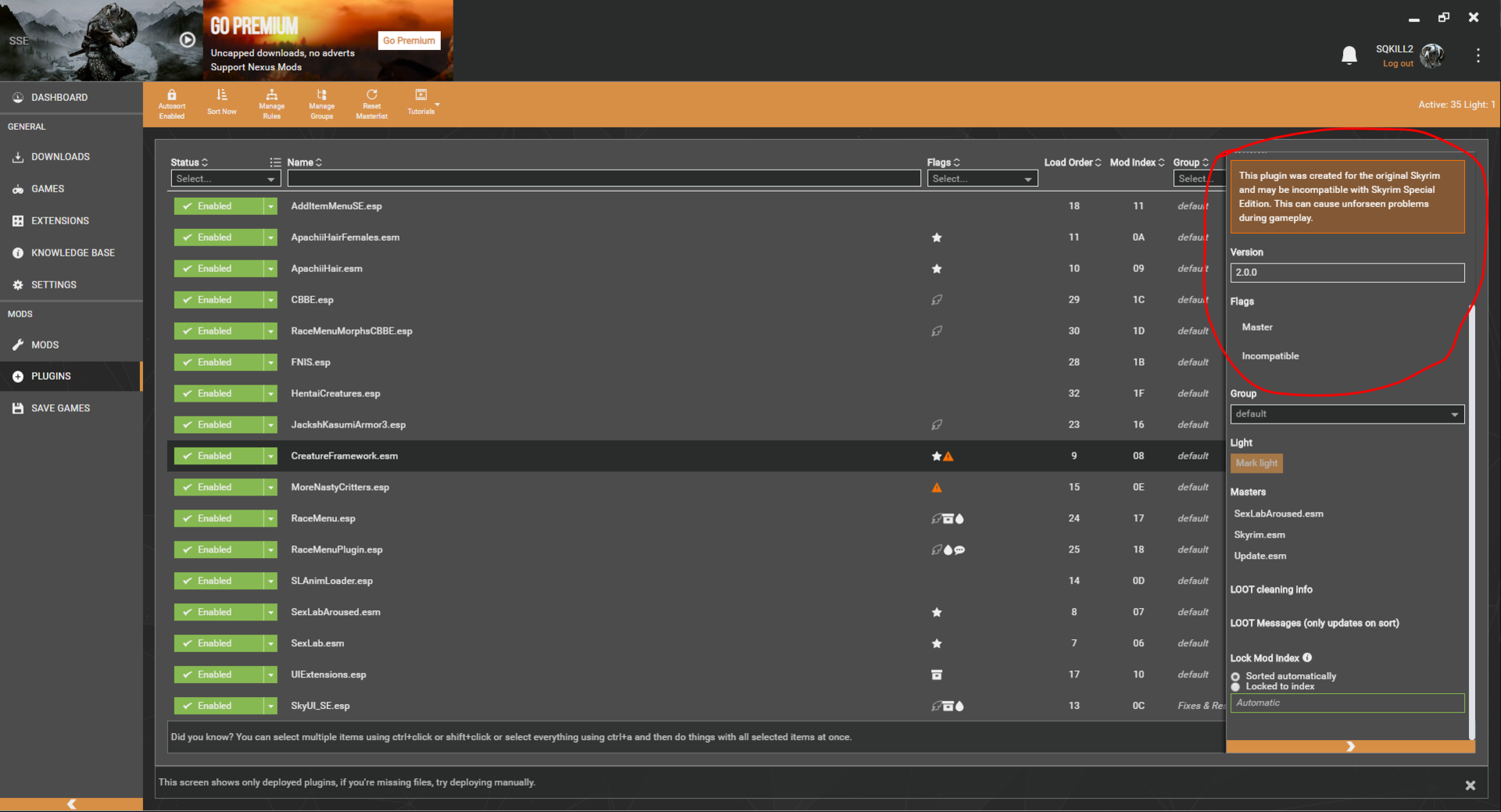The width and height of the screenshot is (1501, 812).
Task: Click the flag icons on SkyUI_SE.esp row
Action: (x=948, y=706)
